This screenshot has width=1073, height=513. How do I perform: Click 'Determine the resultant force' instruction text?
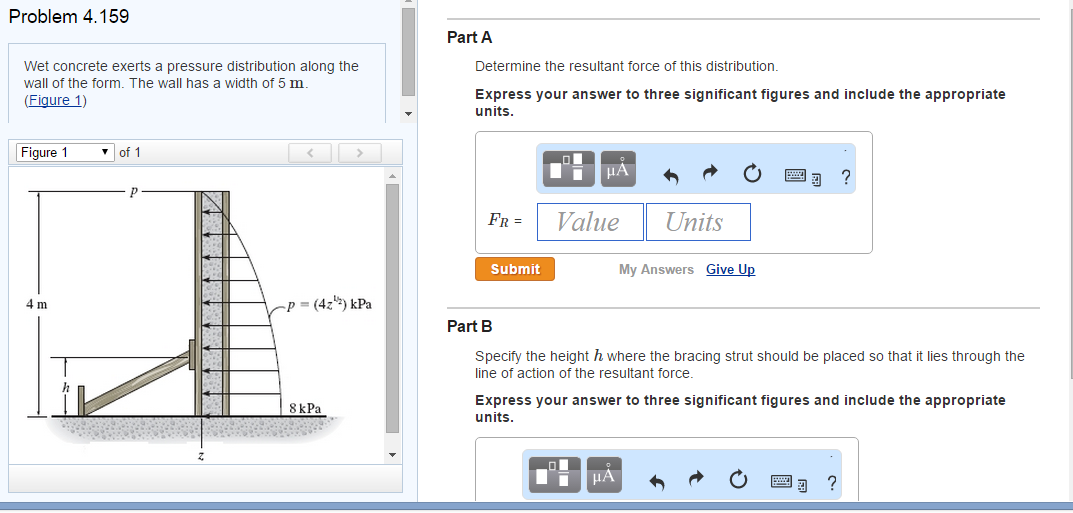pyautogui.click(x=627, y=66)
